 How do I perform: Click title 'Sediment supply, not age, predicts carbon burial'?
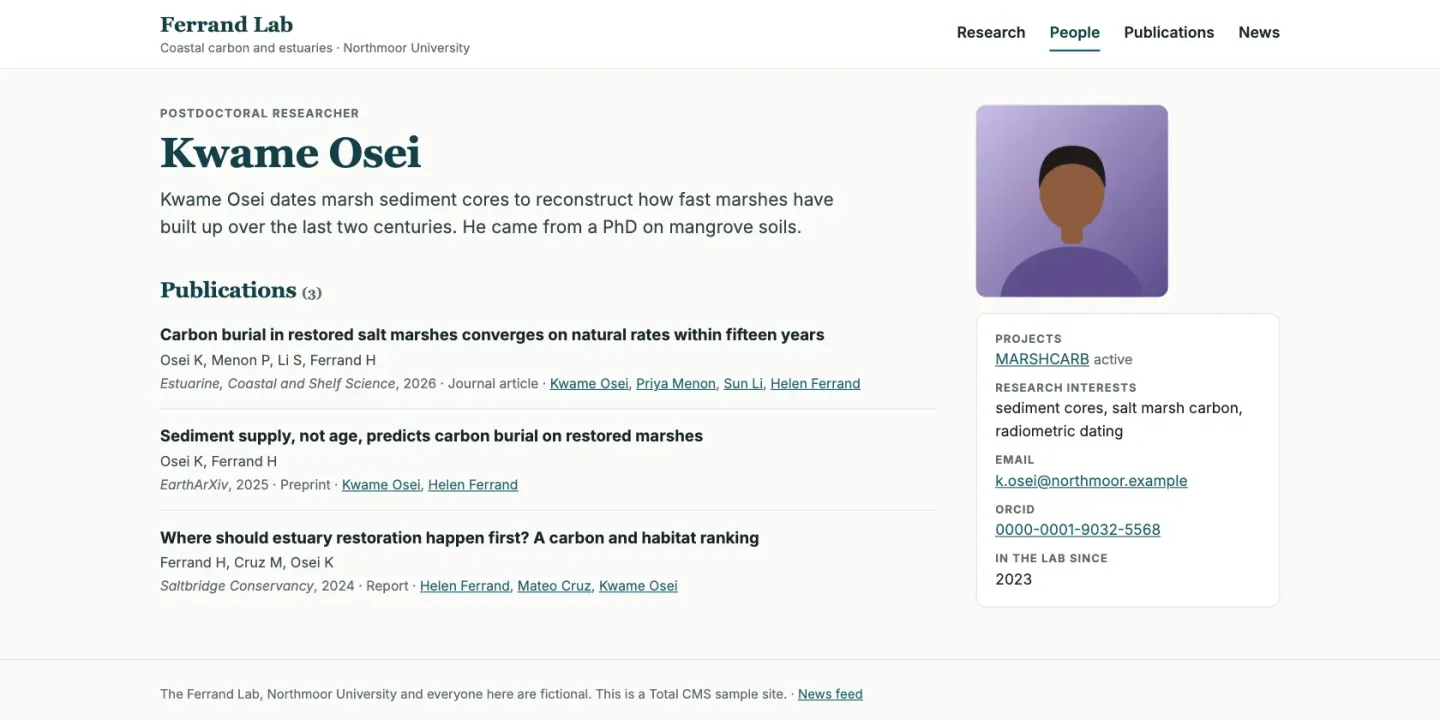(431, 436)
